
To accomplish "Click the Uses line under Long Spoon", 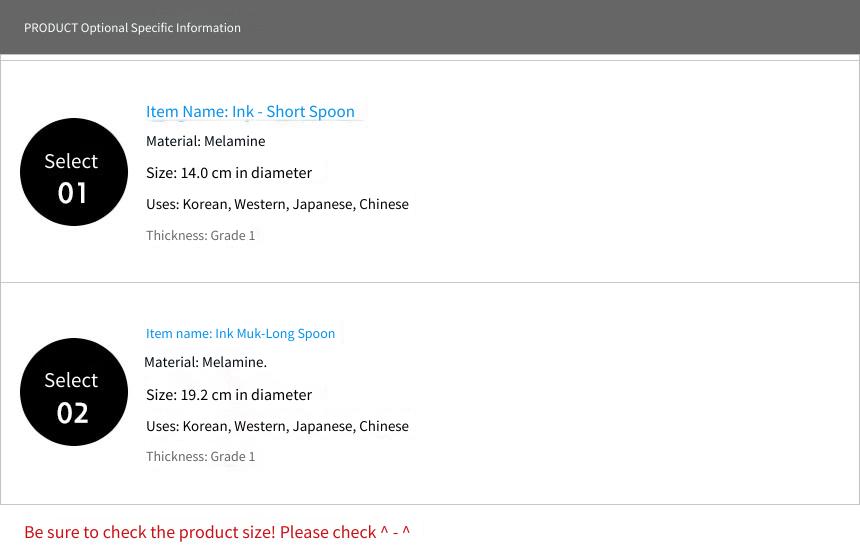I will [278, 427].
